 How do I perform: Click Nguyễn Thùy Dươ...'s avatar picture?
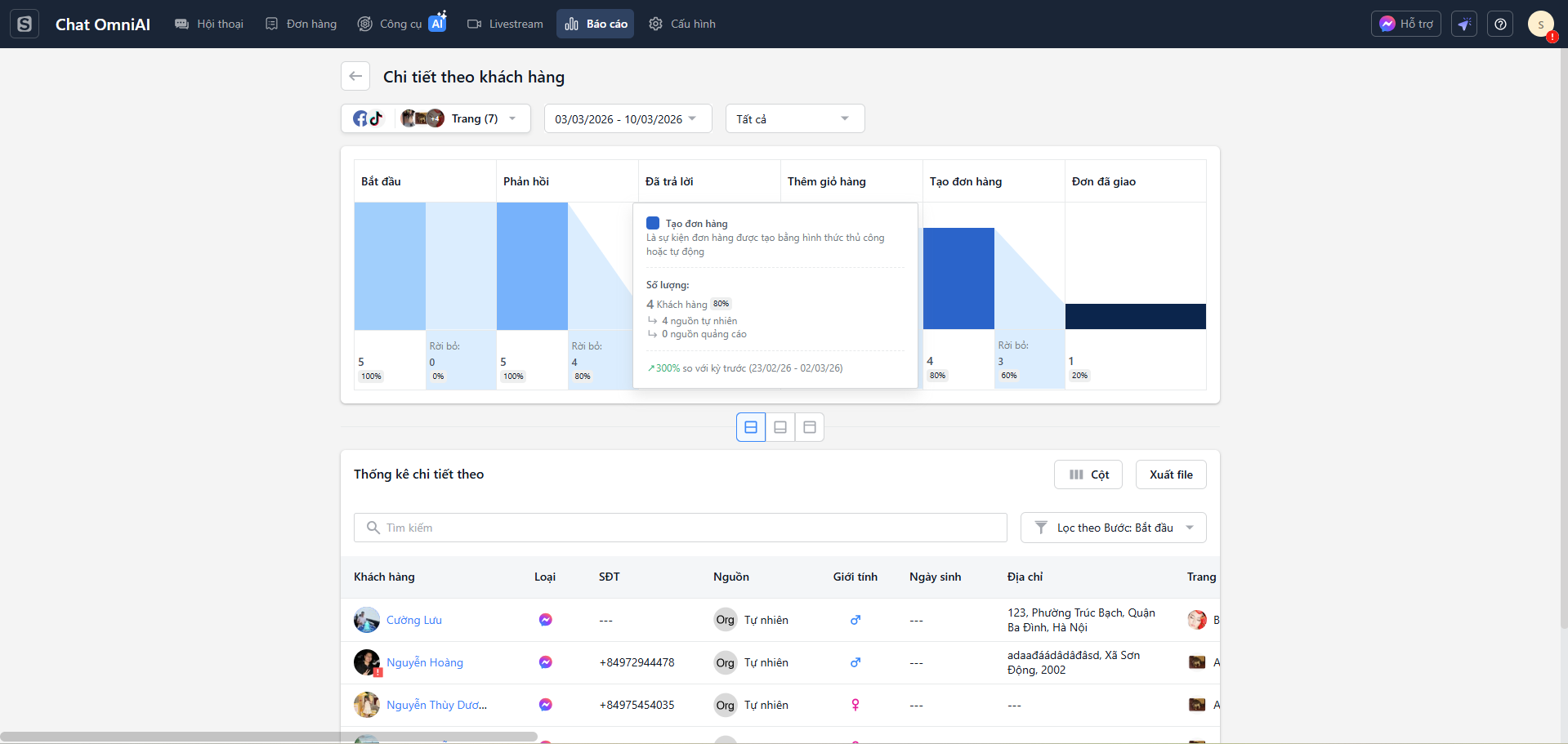coord(367,705)
